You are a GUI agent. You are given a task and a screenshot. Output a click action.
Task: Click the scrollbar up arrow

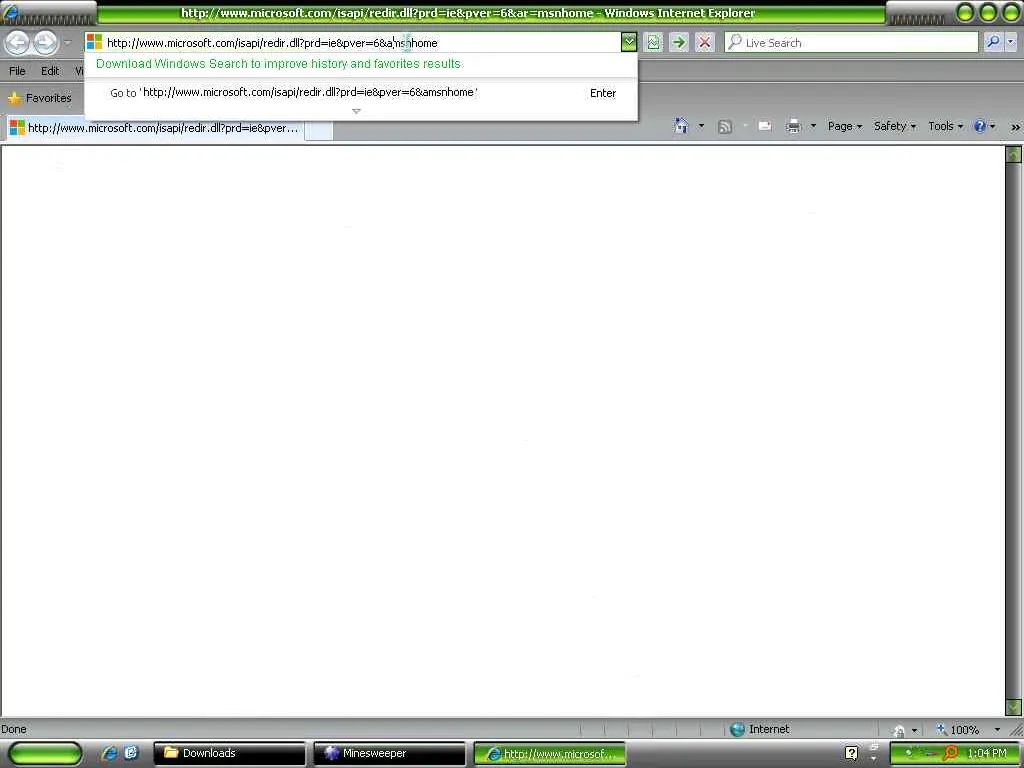click(1014, 155)
